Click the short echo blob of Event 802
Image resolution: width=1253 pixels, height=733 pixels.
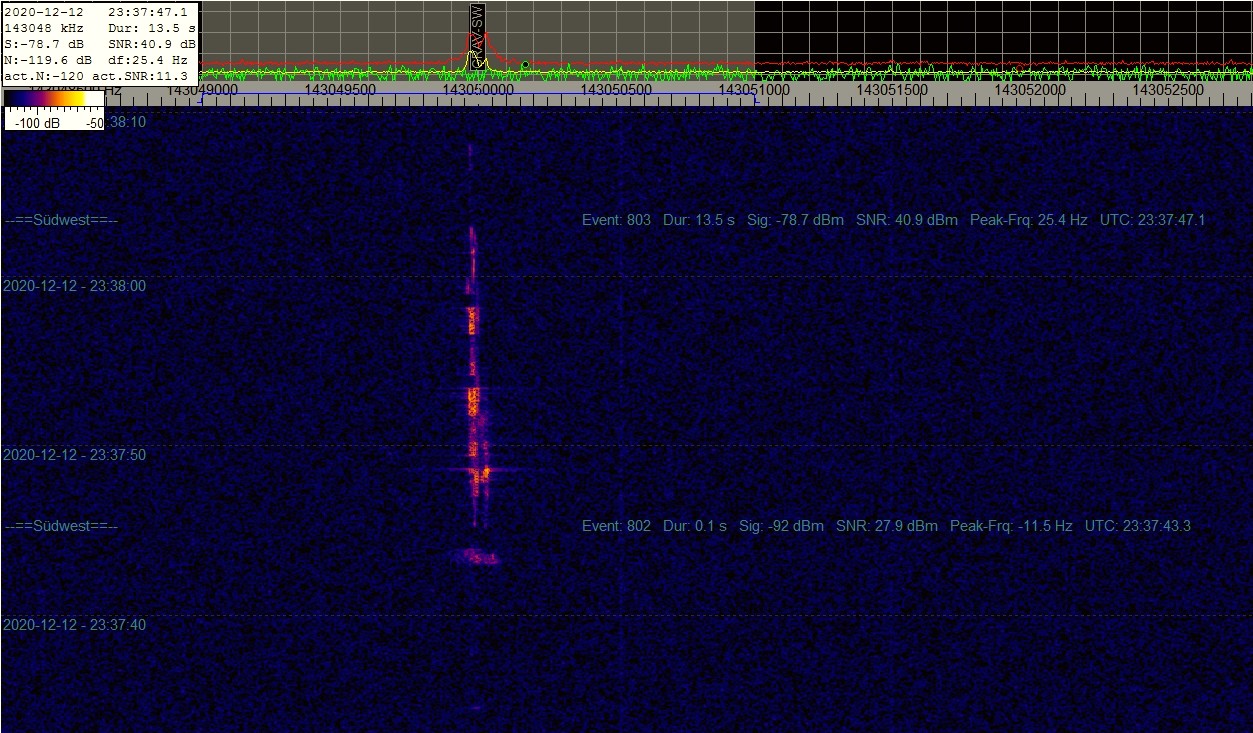[x=476, y=557]
